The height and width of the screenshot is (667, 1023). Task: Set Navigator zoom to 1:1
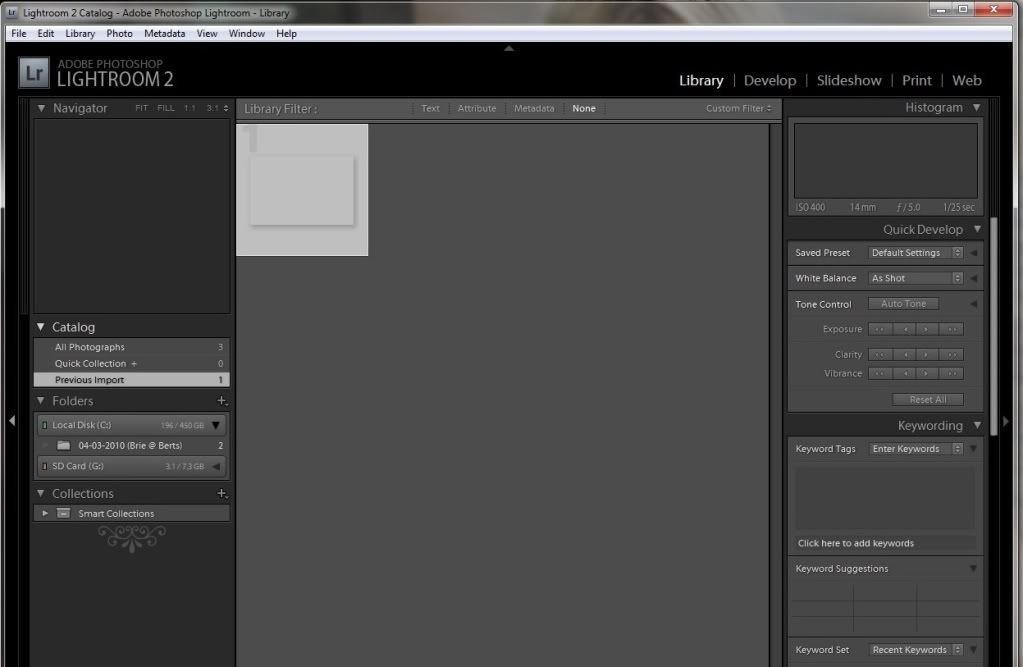tap(189, 108)
